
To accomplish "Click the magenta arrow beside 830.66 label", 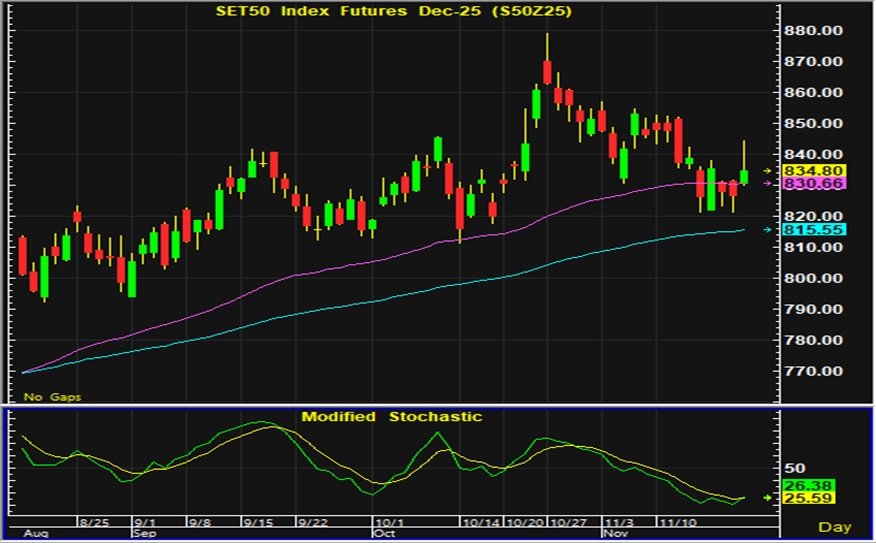I will (x=767, y=184).
